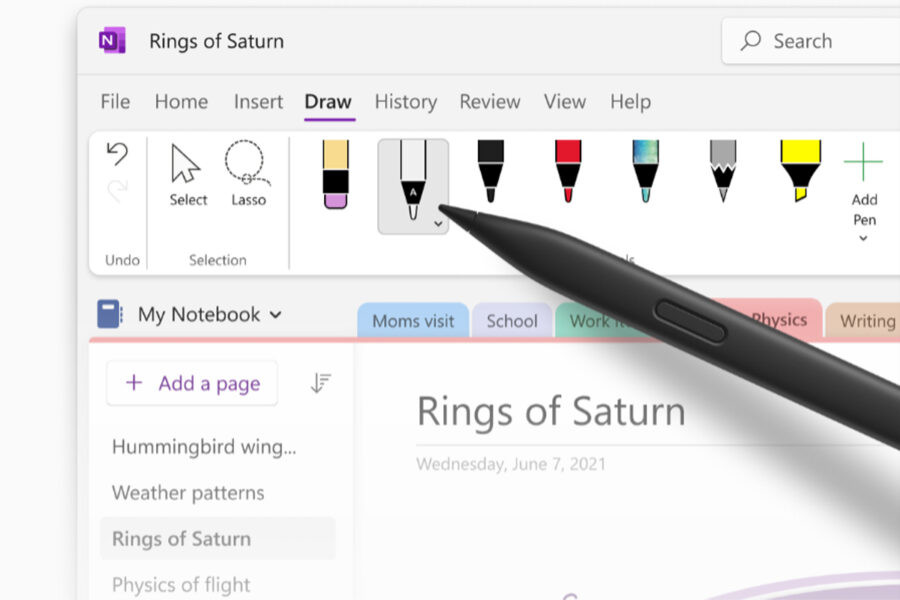900x600 pixels.
Task: Switch to the Insert tab
Action: coord(258,102)
